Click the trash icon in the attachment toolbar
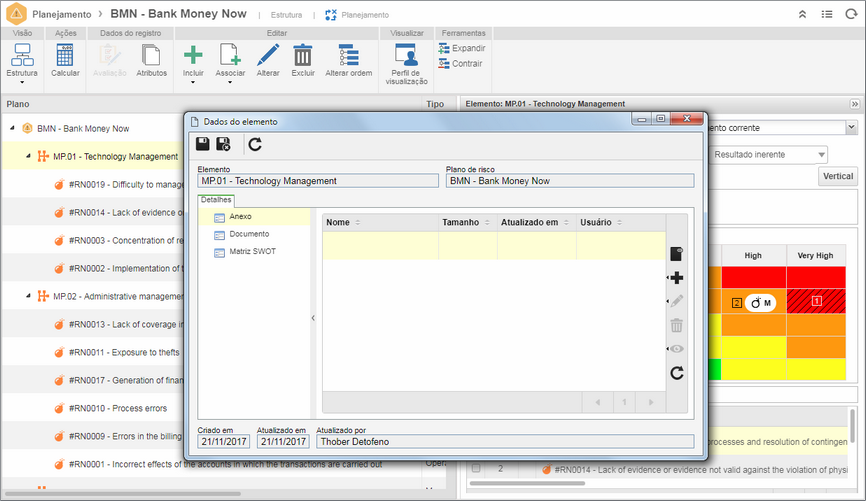The height and width of the screenshot is (501, 866). (x=677, y=325)
